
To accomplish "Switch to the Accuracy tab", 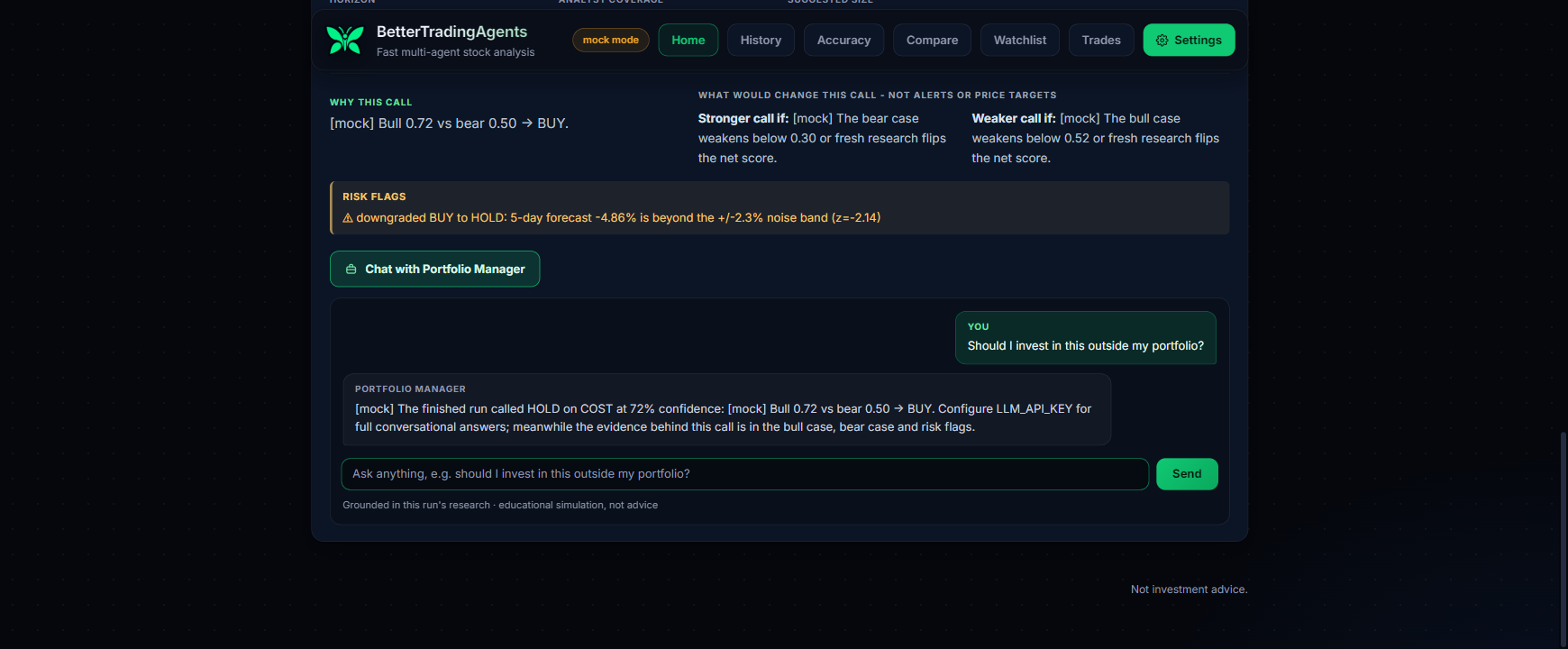I will click(843, 41).
